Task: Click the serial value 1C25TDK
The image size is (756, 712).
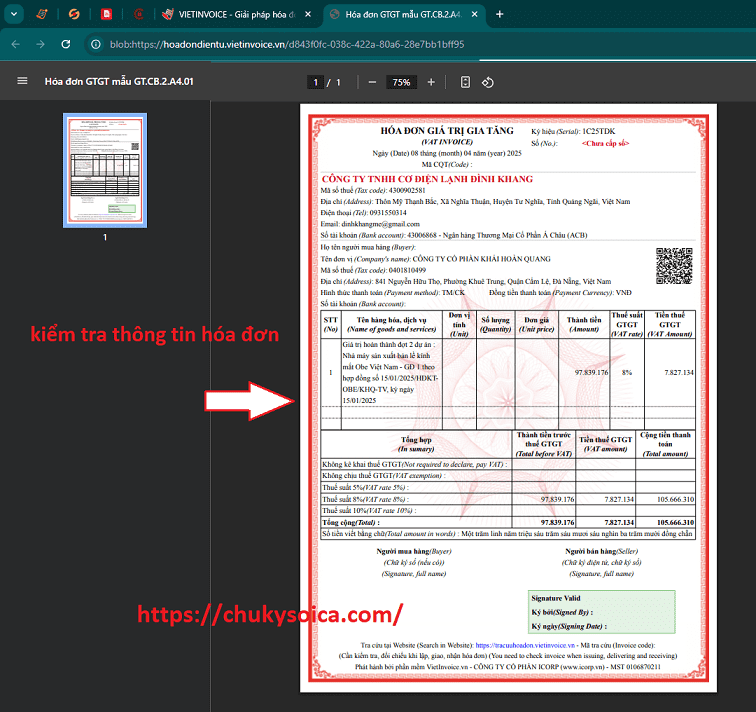Action: tap(598, 131)
